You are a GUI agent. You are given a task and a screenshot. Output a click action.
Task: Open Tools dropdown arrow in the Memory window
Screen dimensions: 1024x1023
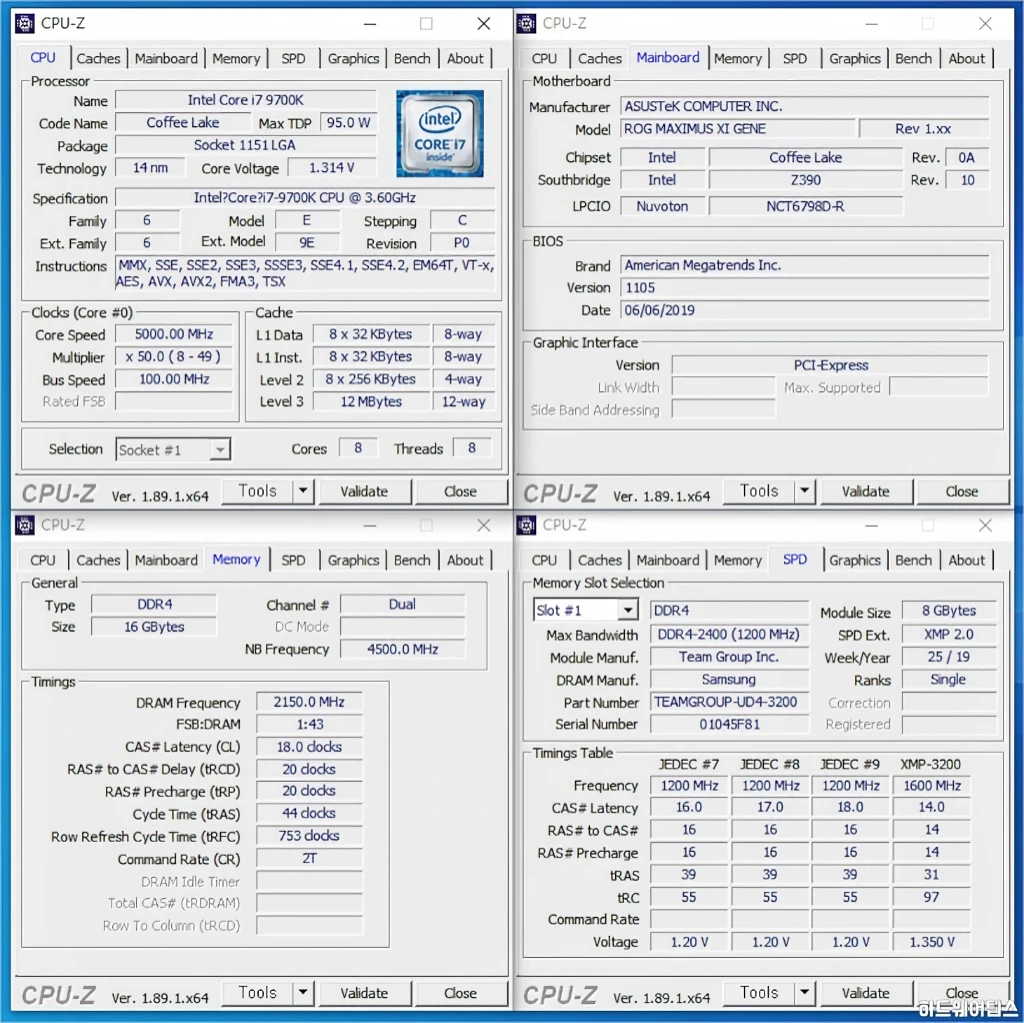(x=303, y=993)
